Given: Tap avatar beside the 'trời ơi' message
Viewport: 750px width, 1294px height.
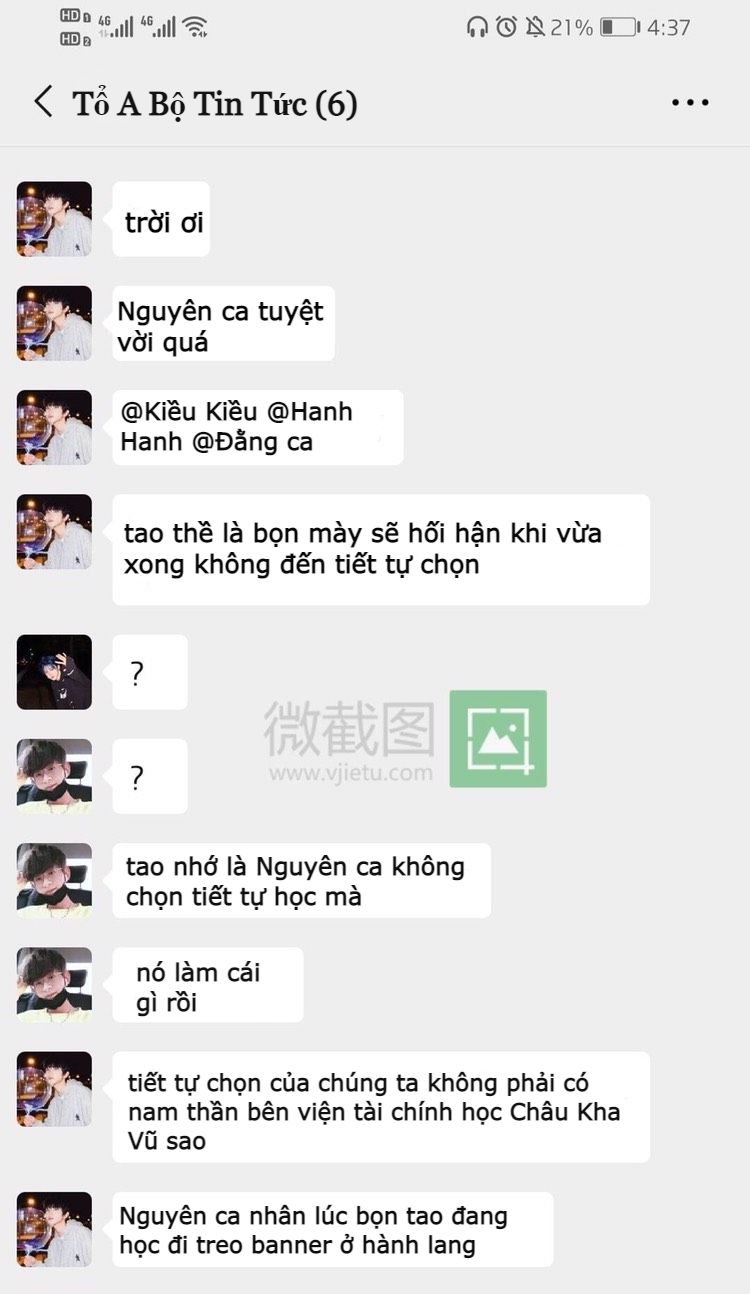Looking at the screenshot, I should coord(54,219).
